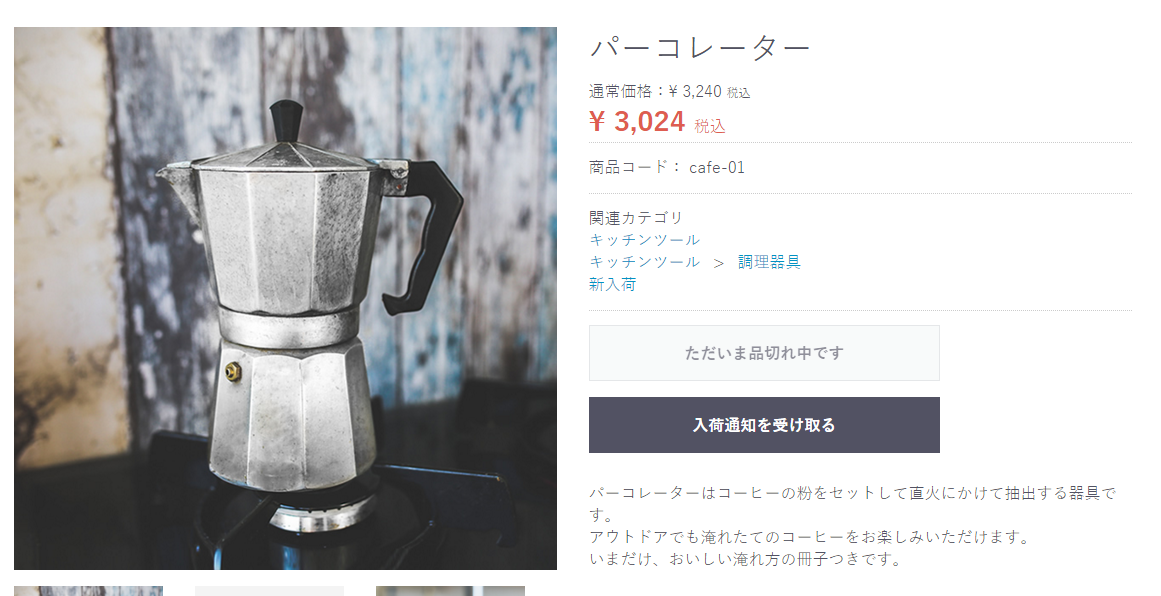Open the キッチンツール link preceding 調理器具
Screen dimensions: 1161x596
644,262
